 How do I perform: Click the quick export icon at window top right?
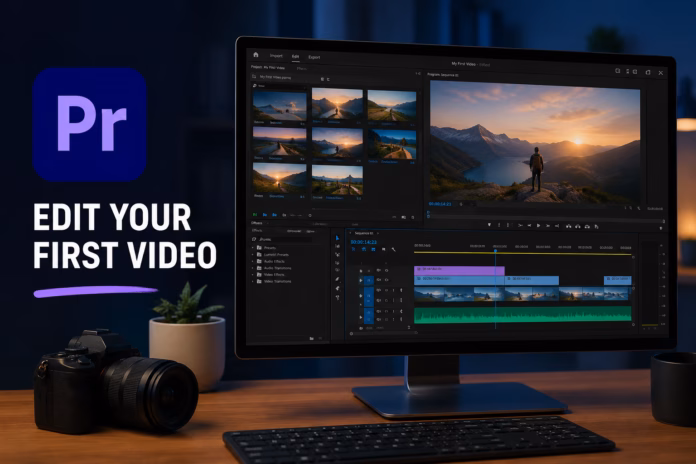coord(617,71)
